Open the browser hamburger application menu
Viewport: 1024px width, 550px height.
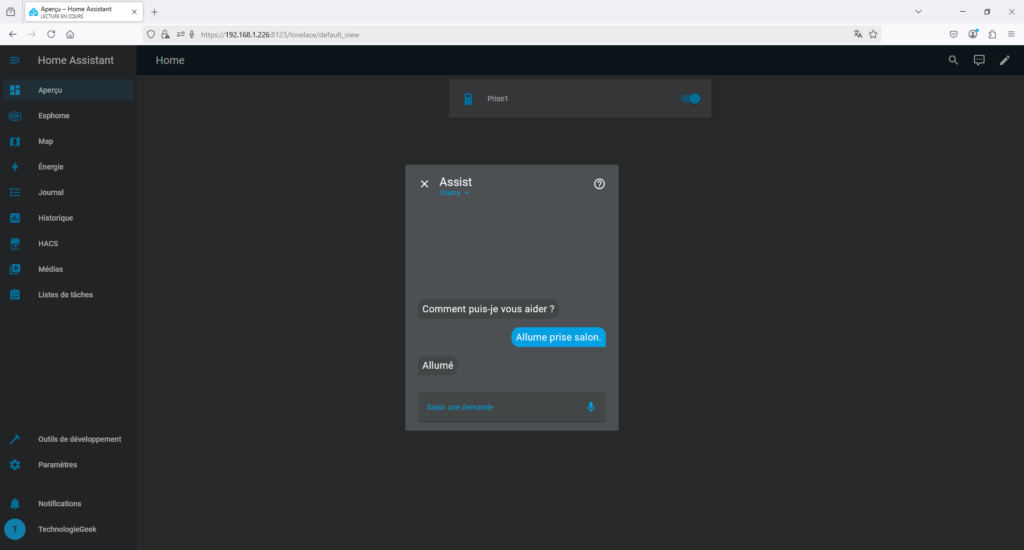(1011, 35)
